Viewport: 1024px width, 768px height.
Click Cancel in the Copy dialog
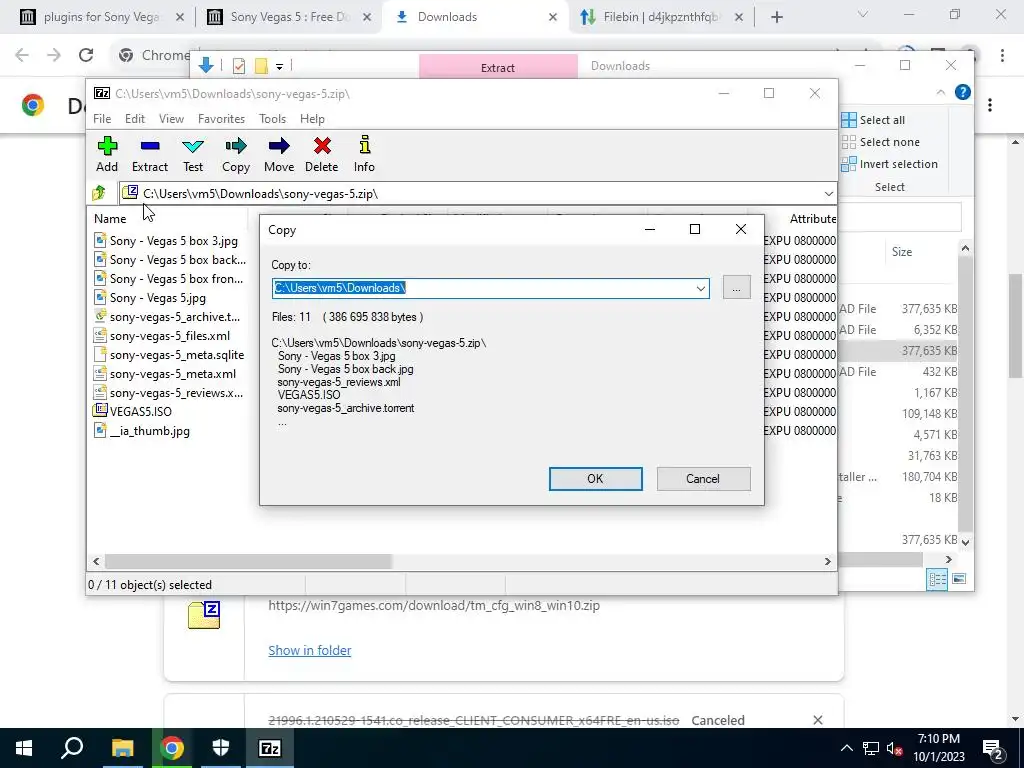(703, 479)
